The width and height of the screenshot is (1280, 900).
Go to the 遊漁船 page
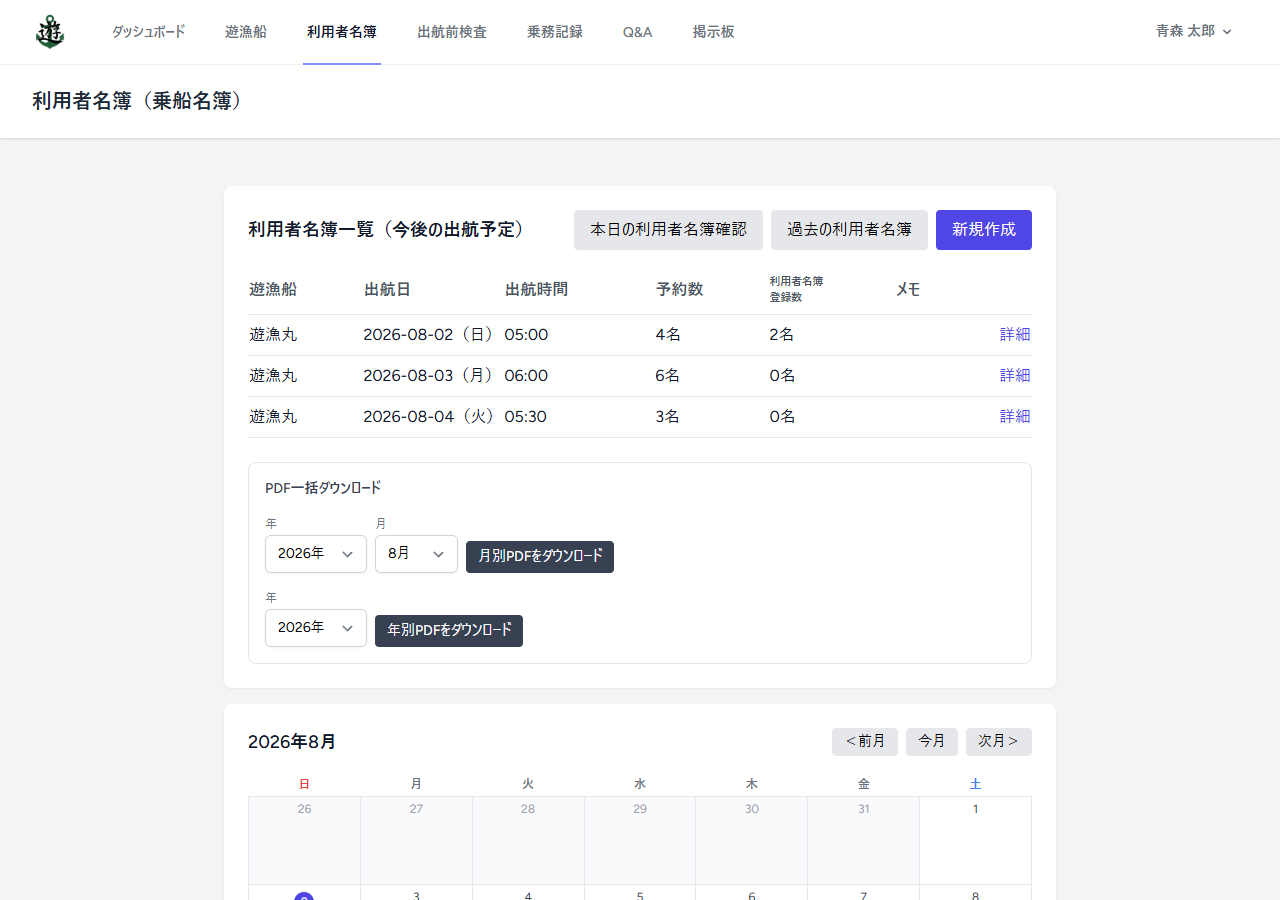click(x=246, y=32)
